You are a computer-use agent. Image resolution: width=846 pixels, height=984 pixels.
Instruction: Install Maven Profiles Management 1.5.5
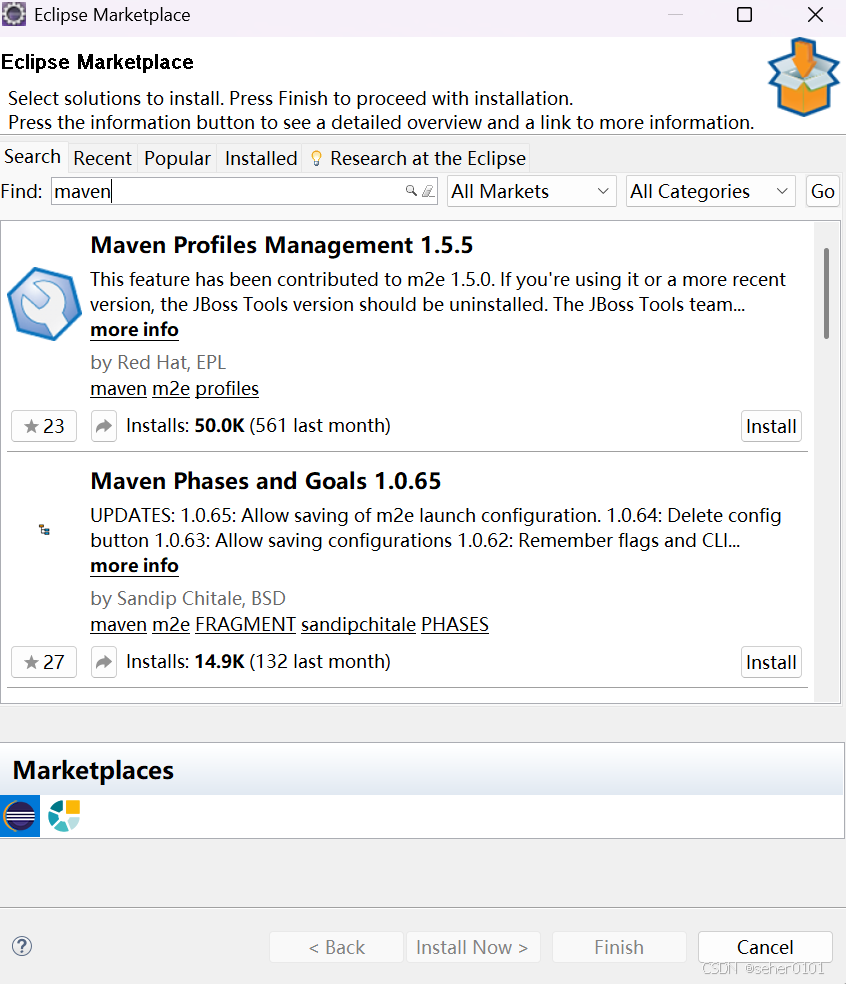[771, 426]
